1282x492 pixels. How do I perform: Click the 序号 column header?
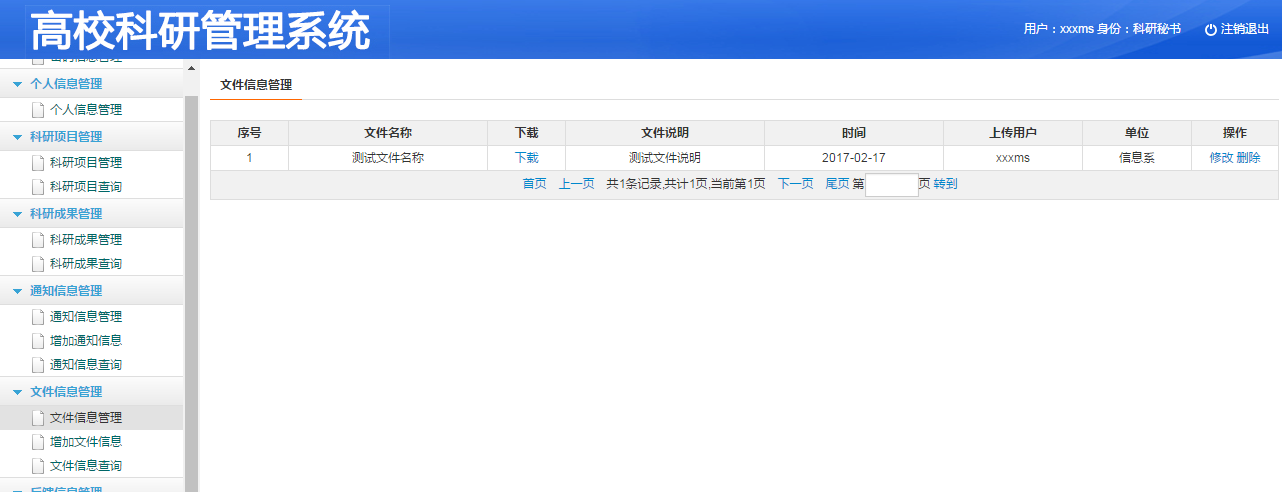[x=249, y=133]
